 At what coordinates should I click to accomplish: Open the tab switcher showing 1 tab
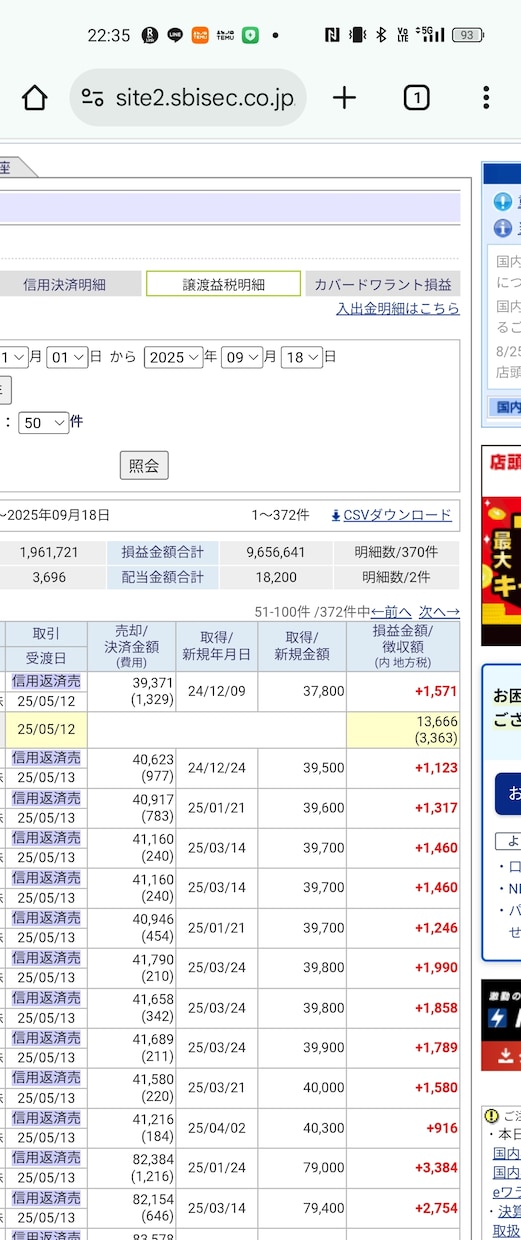point(416,97)
